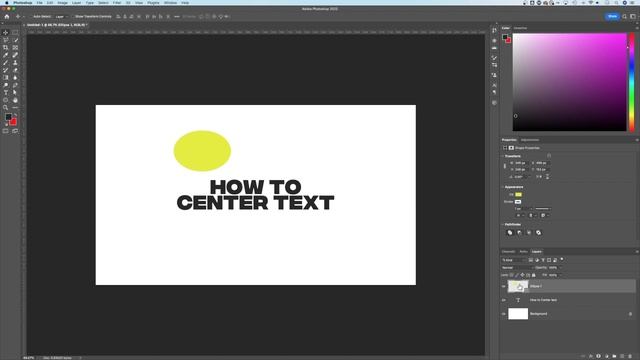The image size is (640, 360).
Task: Select the Zoom magnifier tool
Action: click(x=5, y=108)
